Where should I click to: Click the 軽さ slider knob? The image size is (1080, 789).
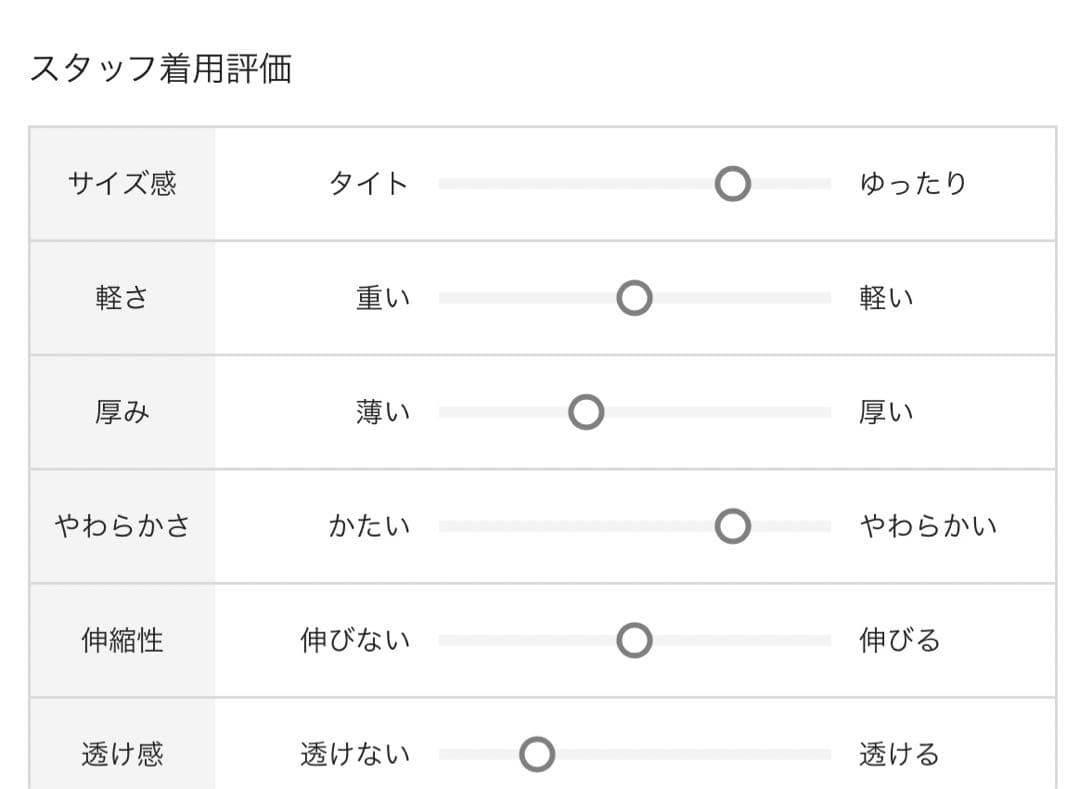634,297
